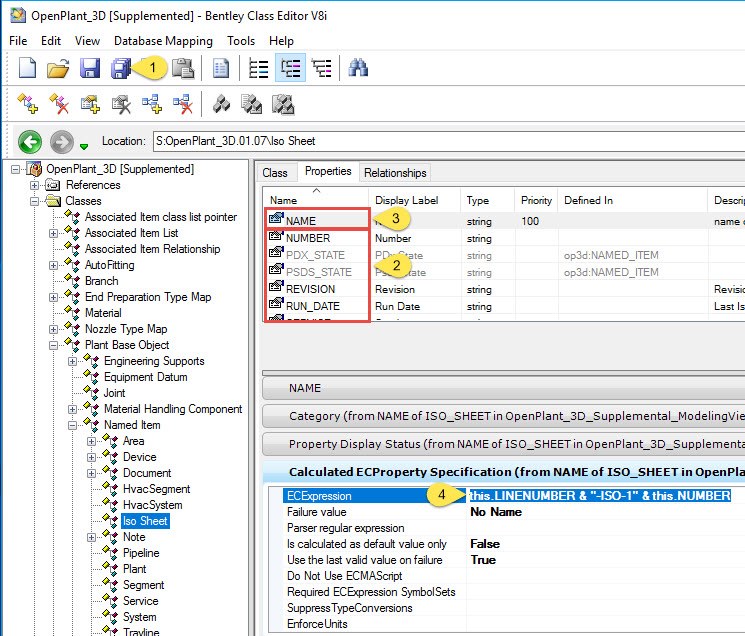The image size is (745, 636).
Task: Expand the Associated Item List node
Action: pyautogui.click(x=54, y=233)
